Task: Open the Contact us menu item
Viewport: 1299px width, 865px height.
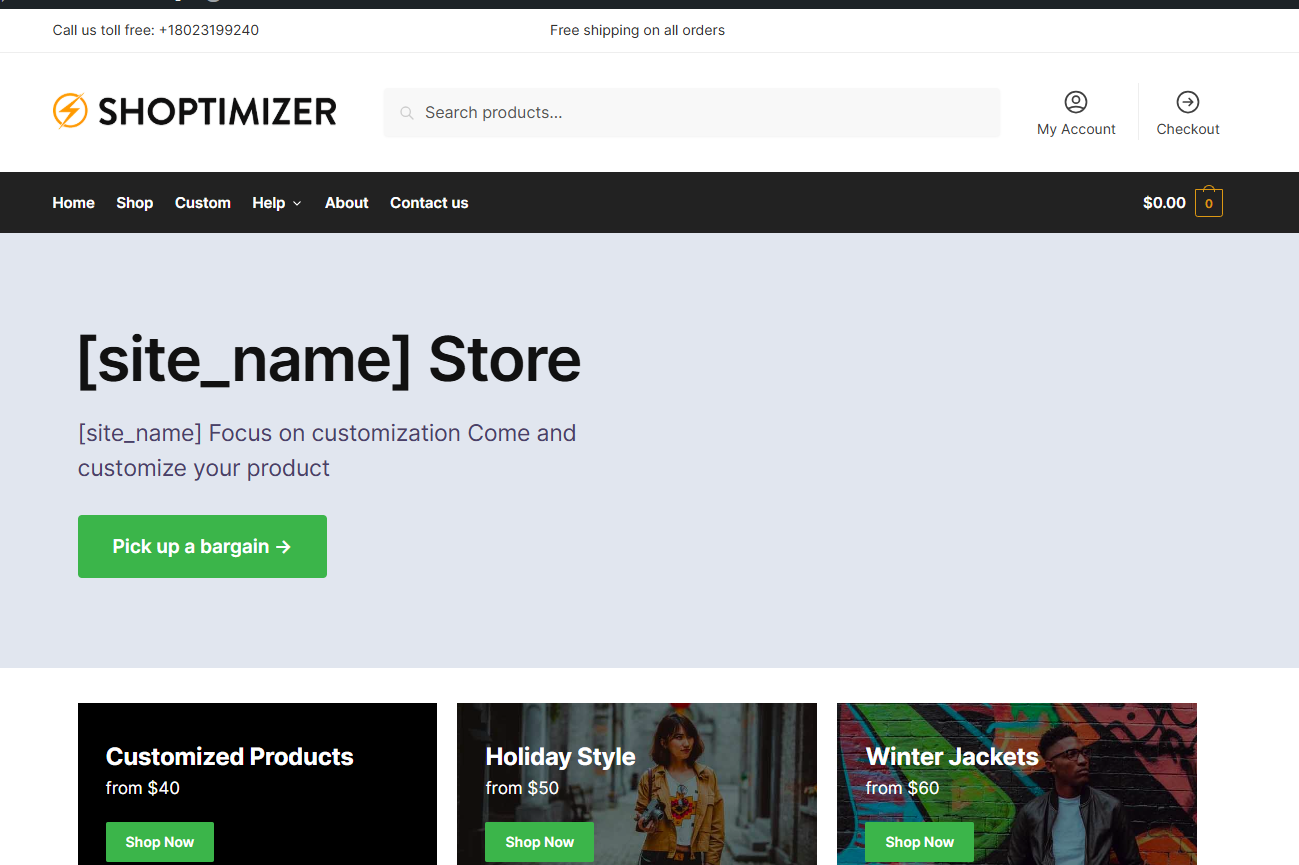Action: (429, 202)
